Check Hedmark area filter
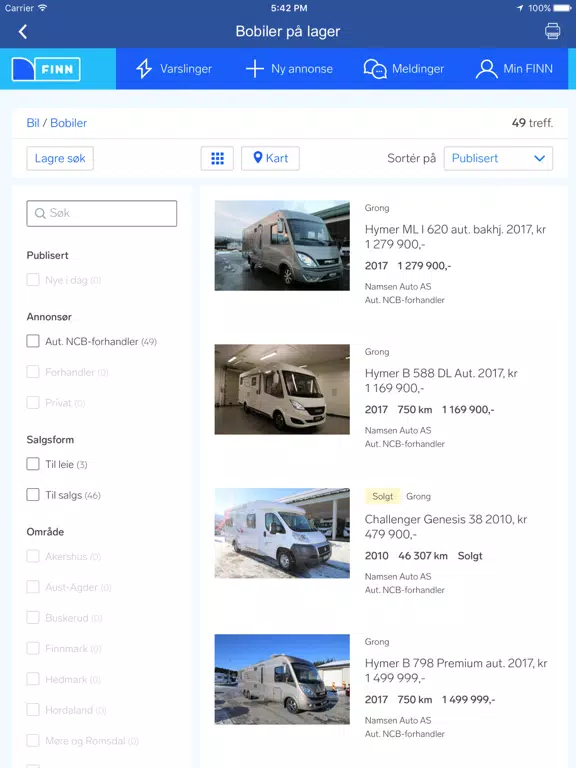Image resolution: width=576 pixels, height=768 pixels. (33, 679)
